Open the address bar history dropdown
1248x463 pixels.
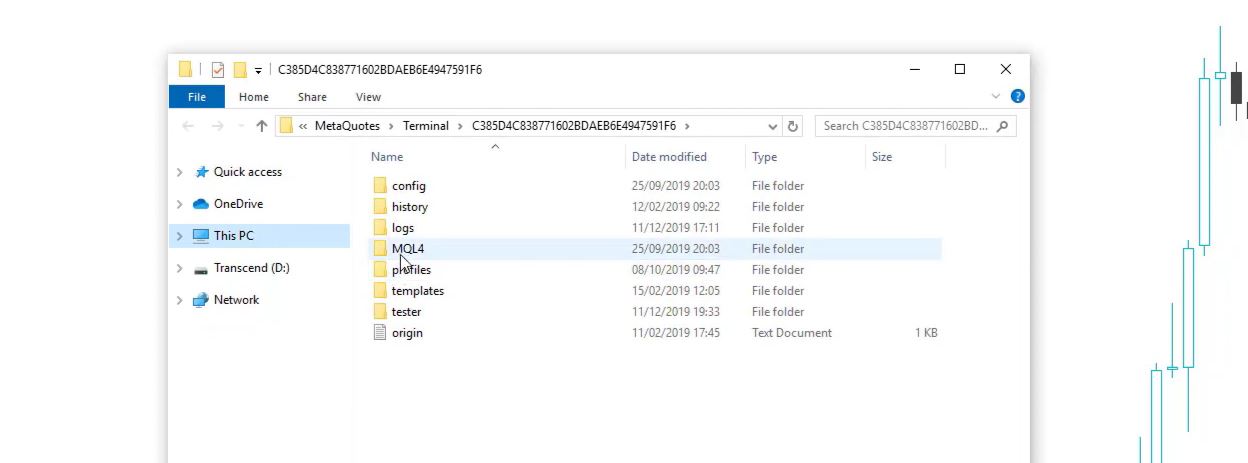click(773, 127)
